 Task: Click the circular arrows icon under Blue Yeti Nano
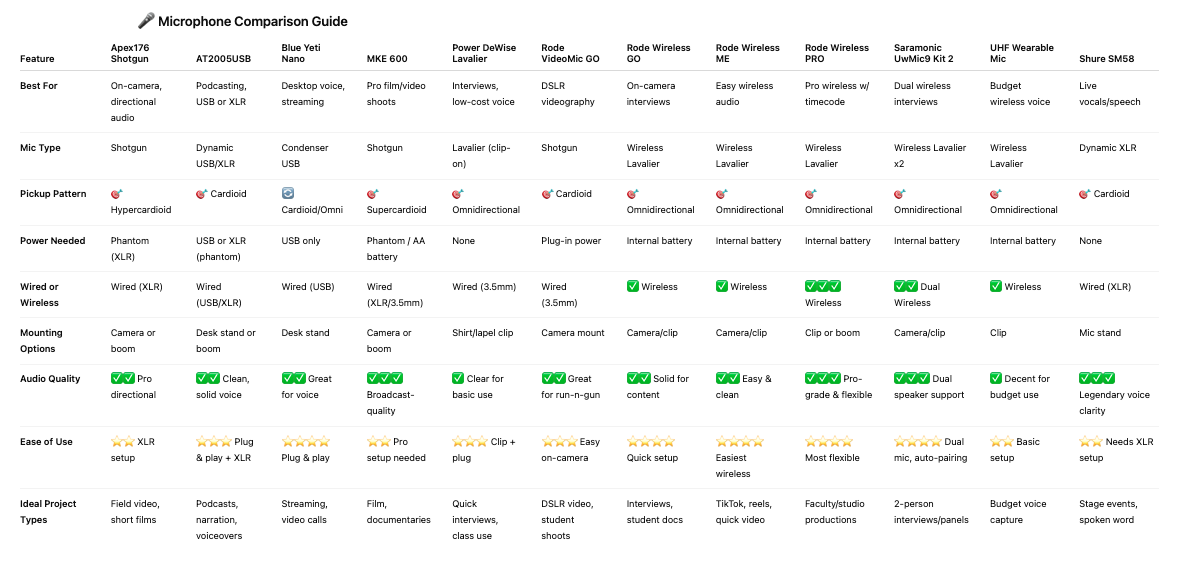(288, 194)
